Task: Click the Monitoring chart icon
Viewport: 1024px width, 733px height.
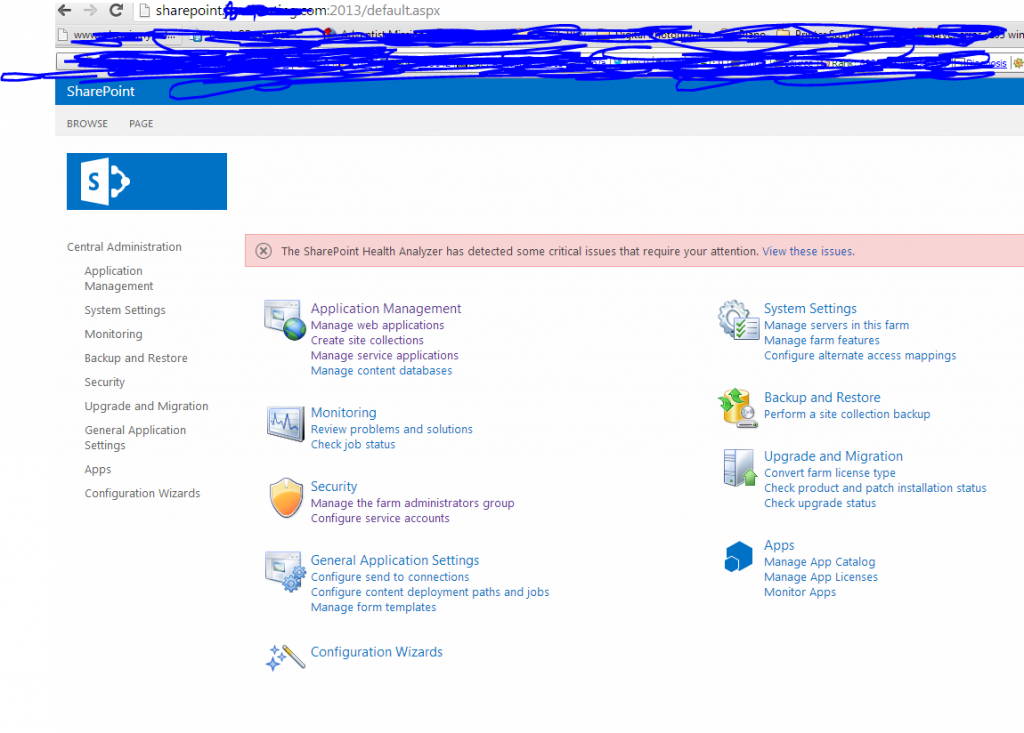Action: point(285,423)
